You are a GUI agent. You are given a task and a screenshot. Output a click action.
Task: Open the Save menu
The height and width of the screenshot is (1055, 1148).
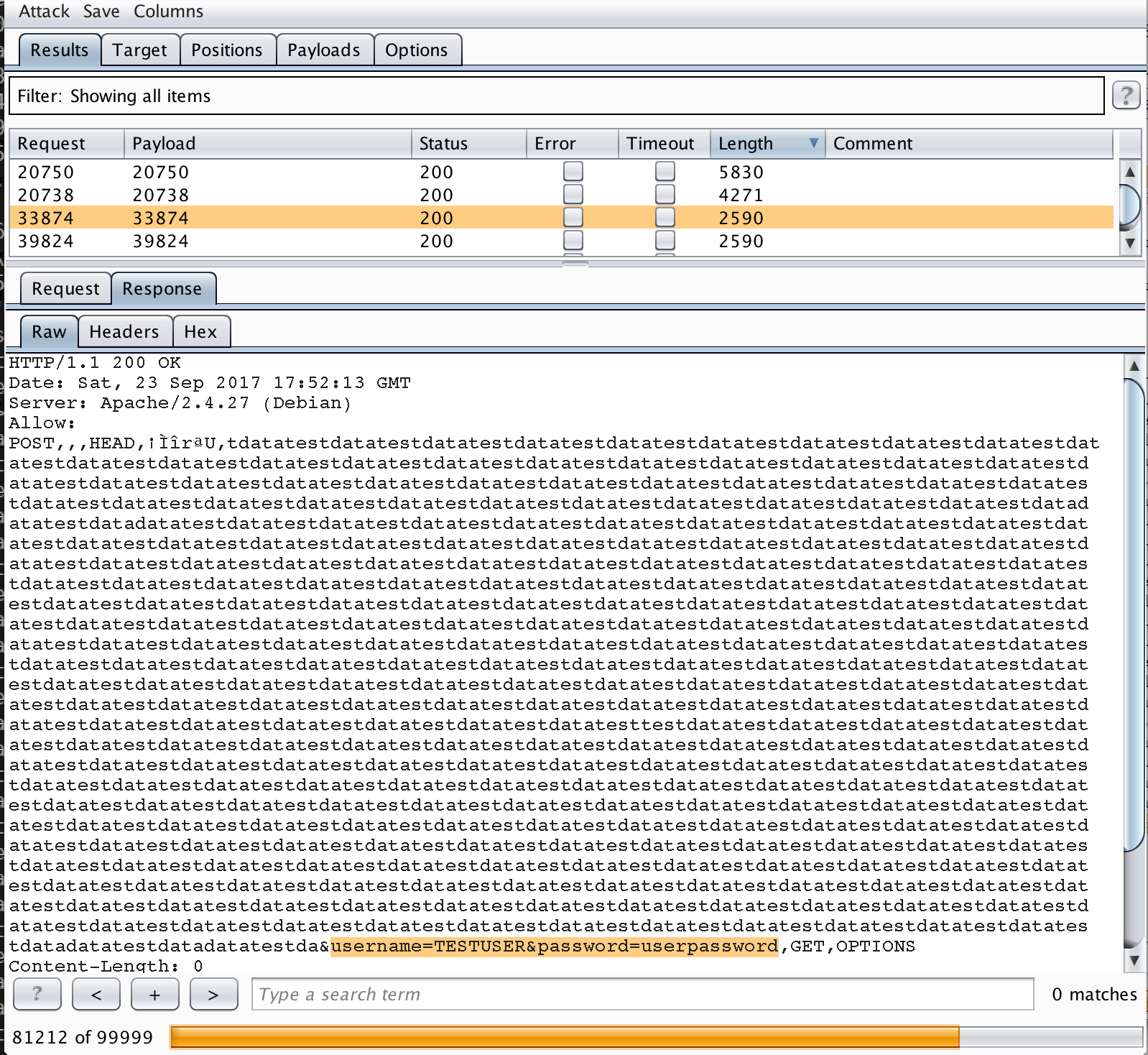coord(101,11)
